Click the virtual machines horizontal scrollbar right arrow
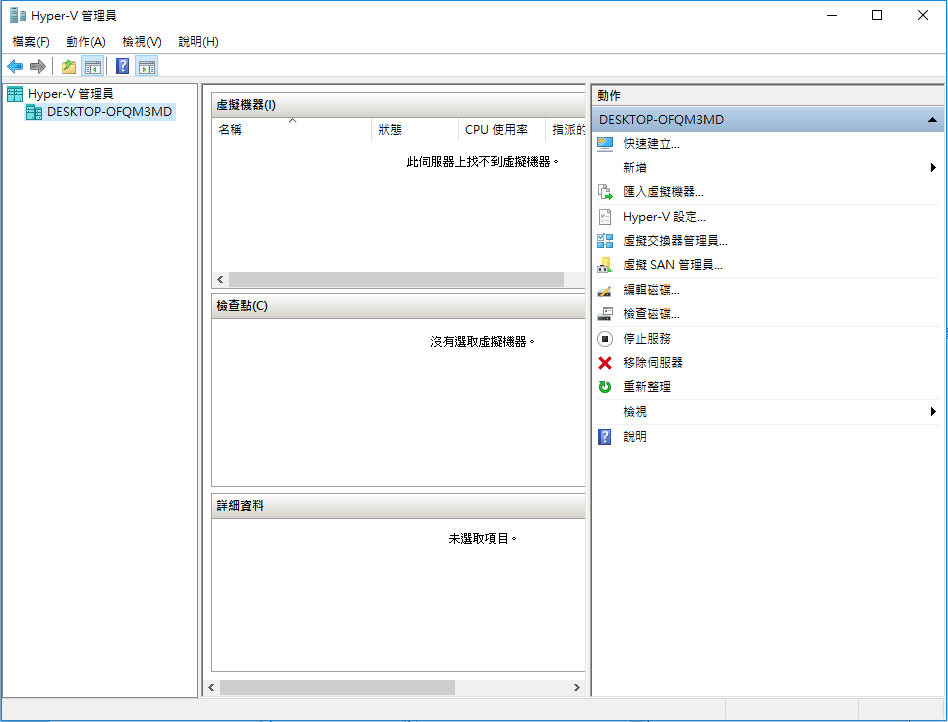This screenshot has height=722, width=948. click(576, 280)
